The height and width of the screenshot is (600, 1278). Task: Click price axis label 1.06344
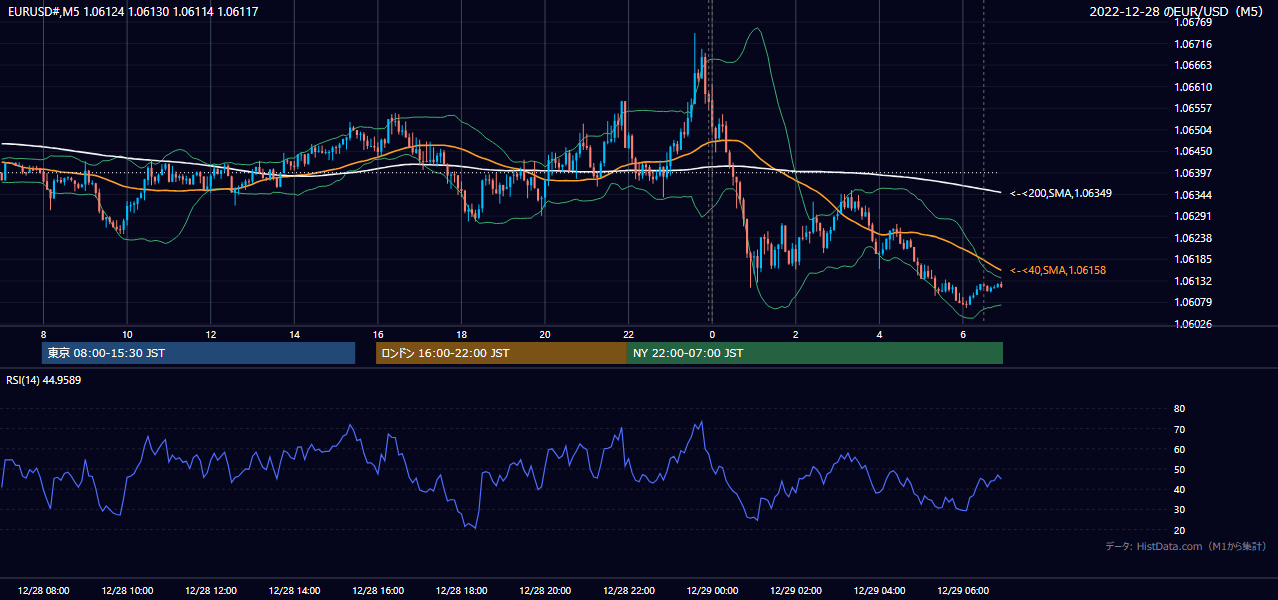[x=1194, y=195]
